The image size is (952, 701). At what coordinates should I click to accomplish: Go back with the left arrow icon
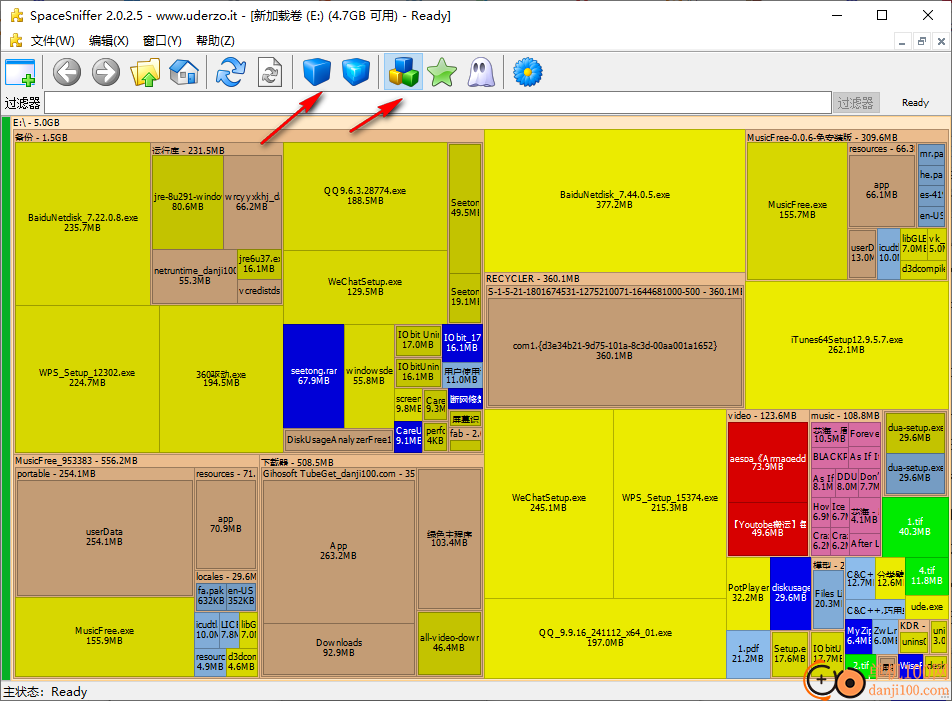[67, 73]
